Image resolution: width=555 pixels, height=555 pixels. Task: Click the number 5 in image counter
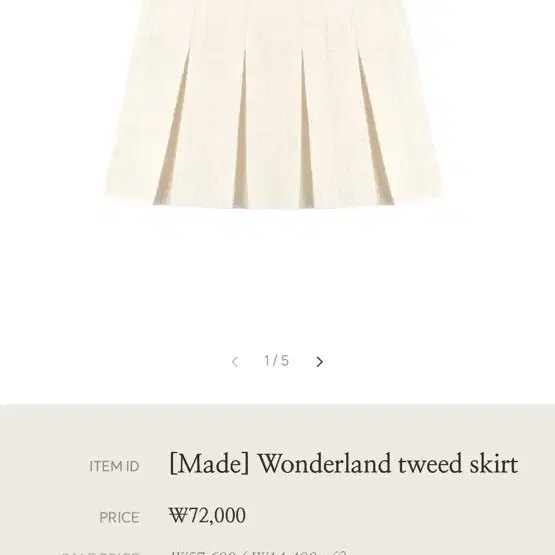click(285, 361)
